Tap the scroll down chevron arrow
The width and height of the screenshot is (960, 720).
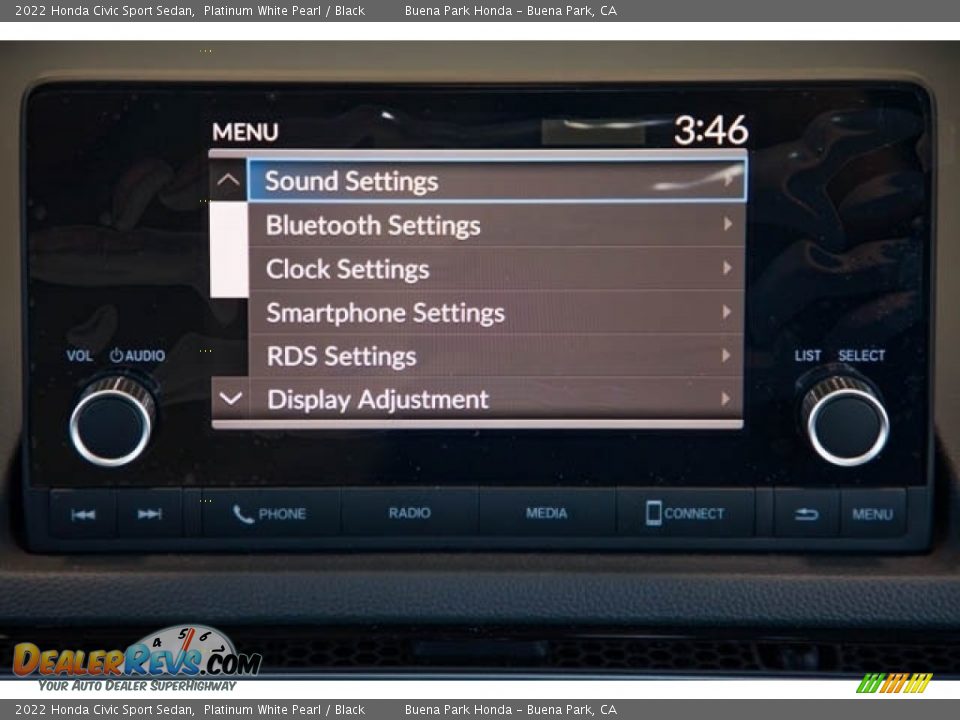[230, 399]
